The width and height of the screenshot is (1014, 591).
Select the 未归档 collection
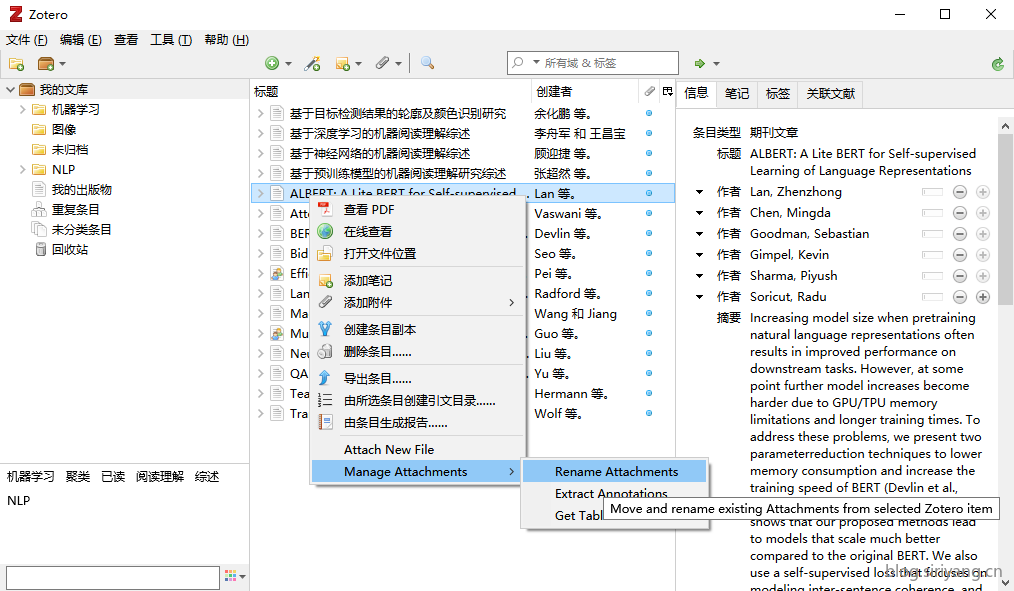(x=69, y=149)
